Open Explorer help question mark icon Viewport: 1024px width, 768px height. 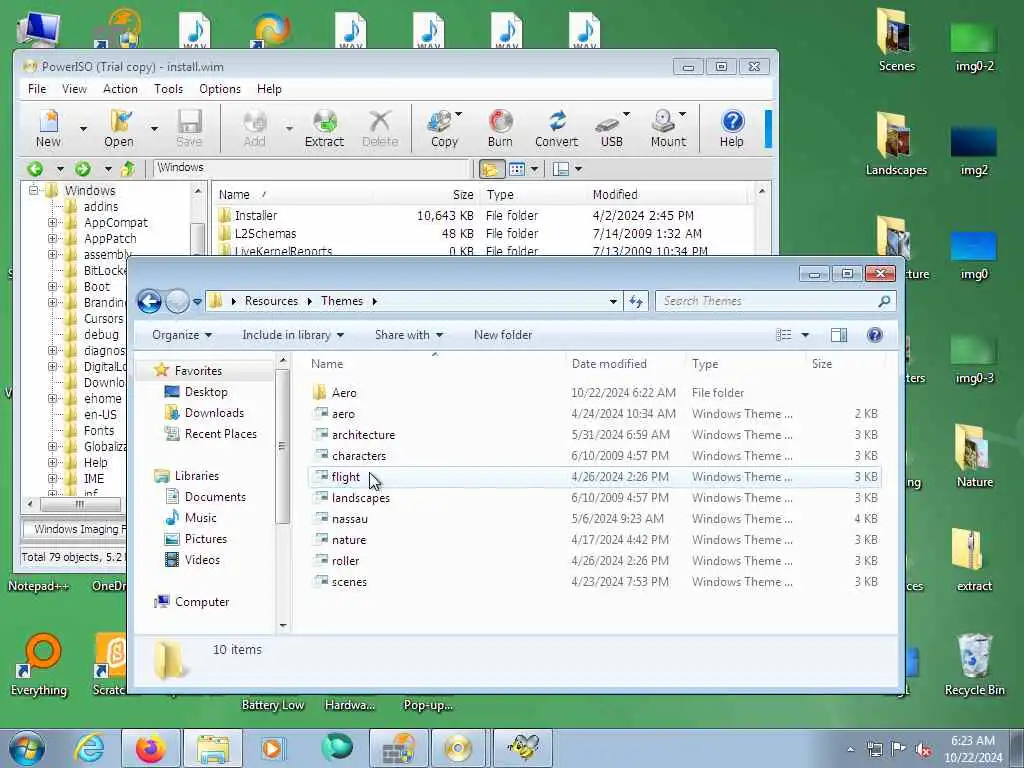pyautogui.click(x=874, y=335)
